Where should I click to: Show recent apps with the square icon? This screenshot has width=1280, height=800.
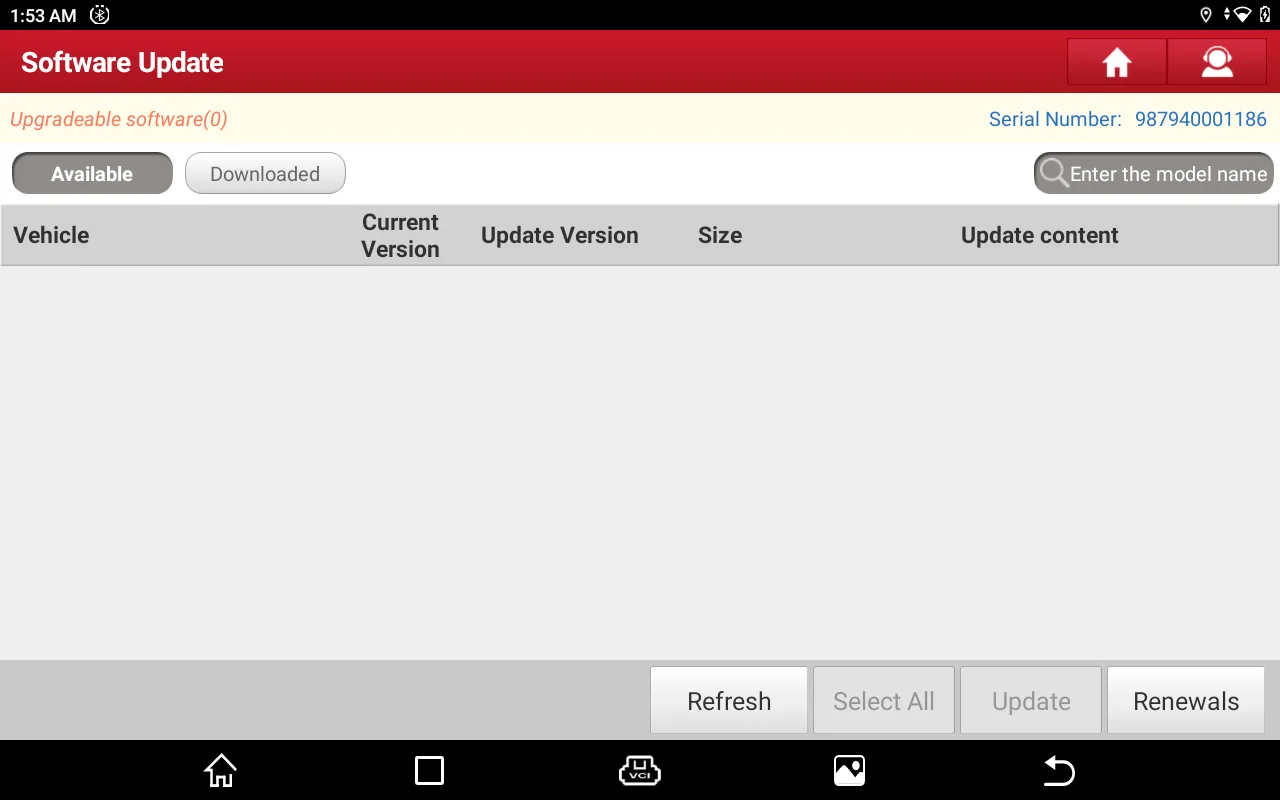(x=429, y=770)
